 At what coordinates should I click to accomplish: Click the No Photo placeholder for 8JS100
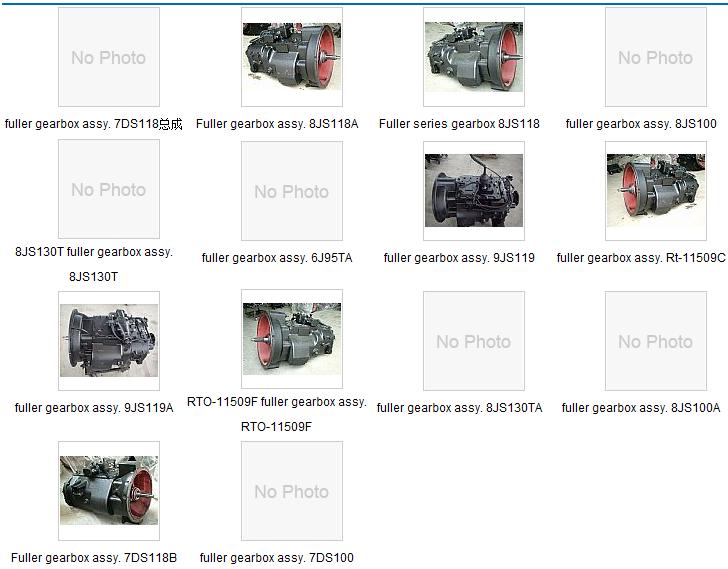(655, 57)
